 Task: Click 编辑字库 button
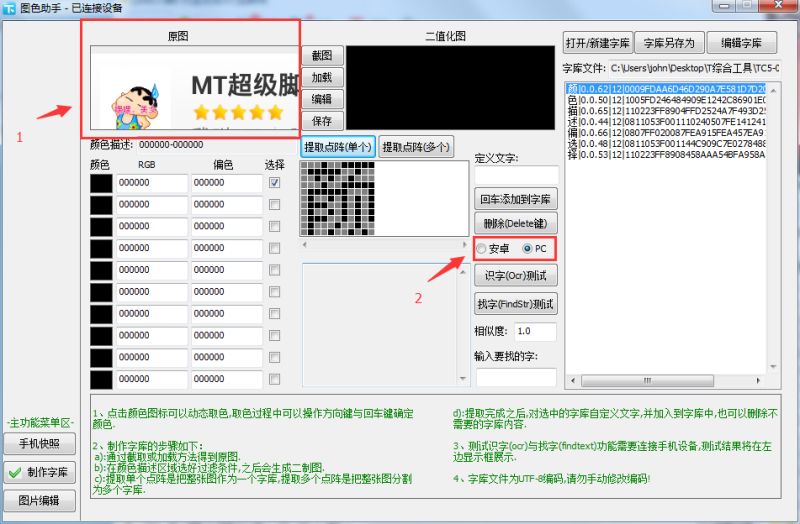coord(742,43)
